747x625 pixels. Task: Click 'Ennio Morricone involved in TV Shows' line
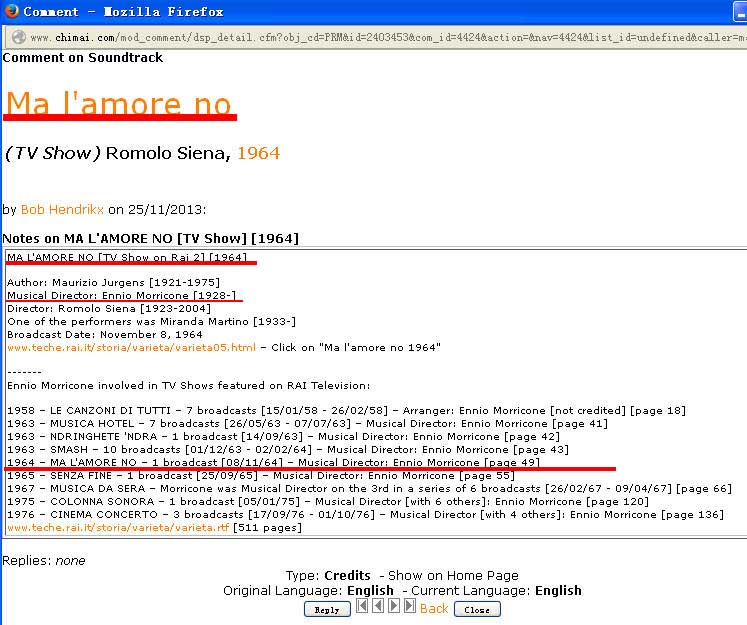tap(189, 385)
